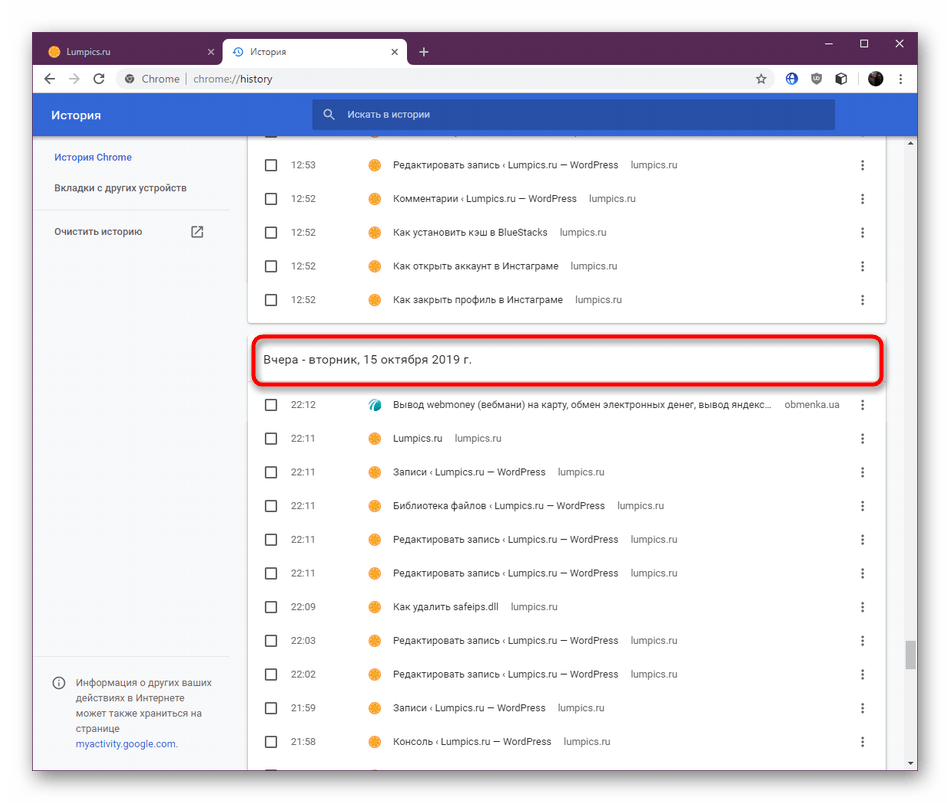This screenshot has width=950, height=803.
Task: Check the Как открыть аккаунт в Инстаграме entry
Action: [x=271, y=266]
